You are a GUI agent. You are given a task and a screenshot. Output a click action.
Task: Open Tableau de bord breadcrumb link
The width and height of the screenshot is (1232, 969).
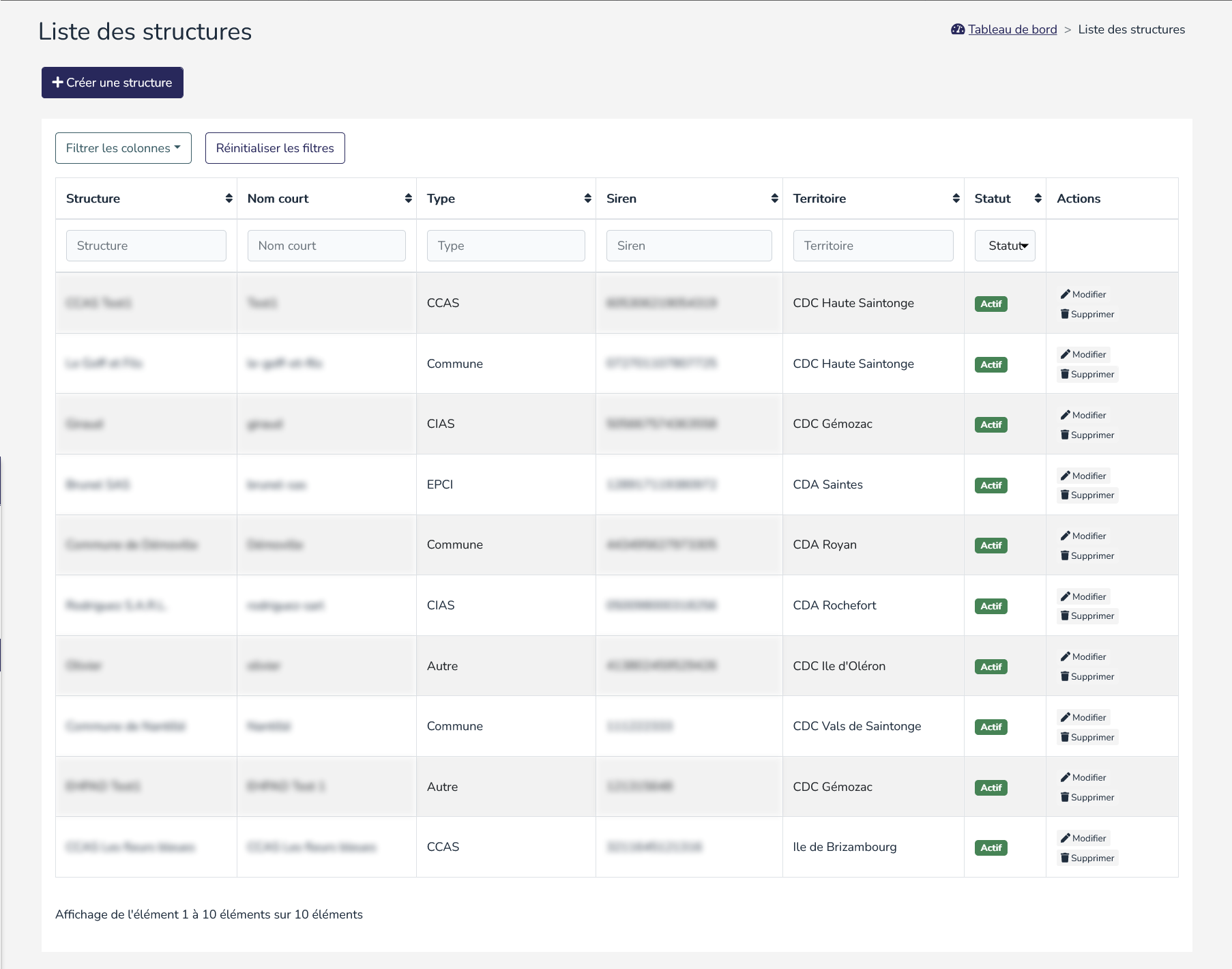pos(1012,29)
